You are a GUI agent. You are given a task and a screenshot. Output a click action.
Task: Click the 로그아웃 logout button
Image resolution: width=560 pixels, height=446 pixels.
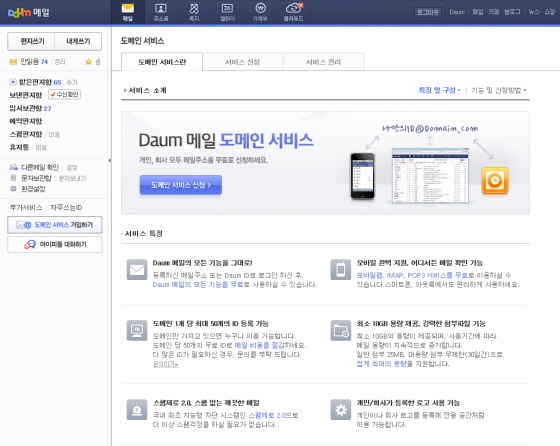(x=428, y=12)
